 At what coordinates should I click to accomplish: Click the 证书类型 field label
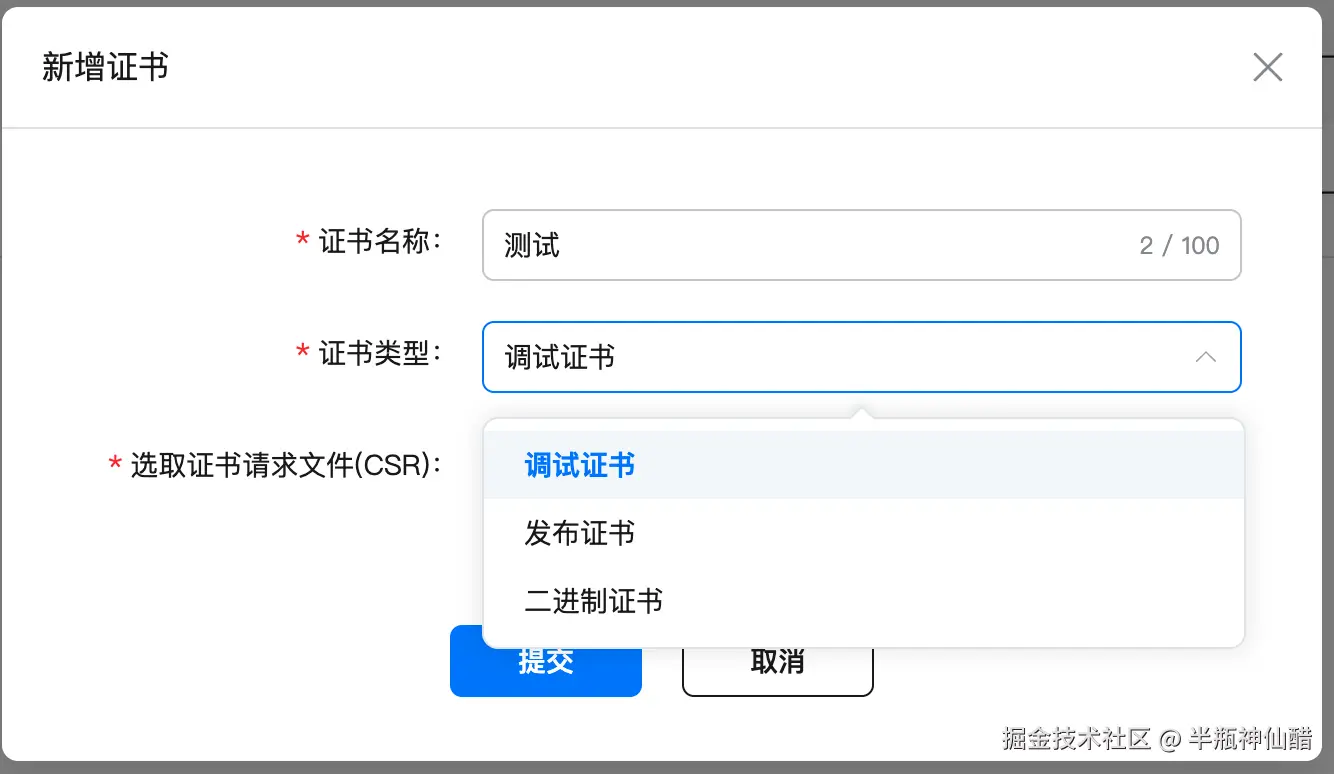coord(380,353)
